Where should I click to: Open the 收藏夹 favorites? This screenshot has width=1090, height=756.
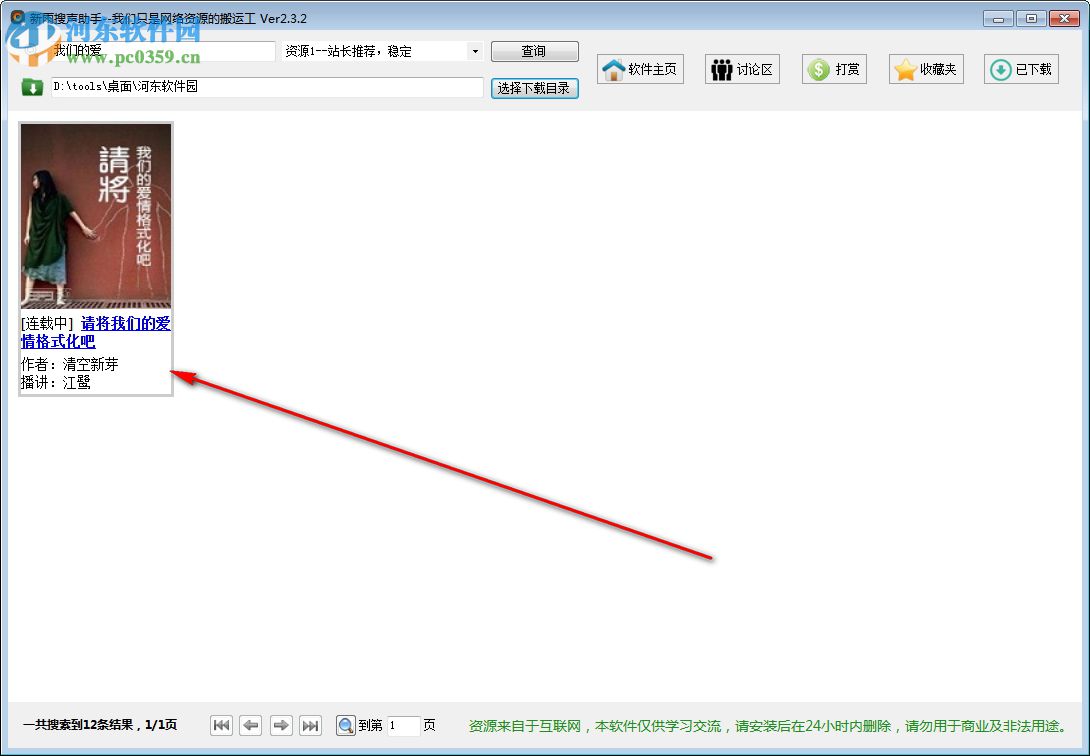926,69
